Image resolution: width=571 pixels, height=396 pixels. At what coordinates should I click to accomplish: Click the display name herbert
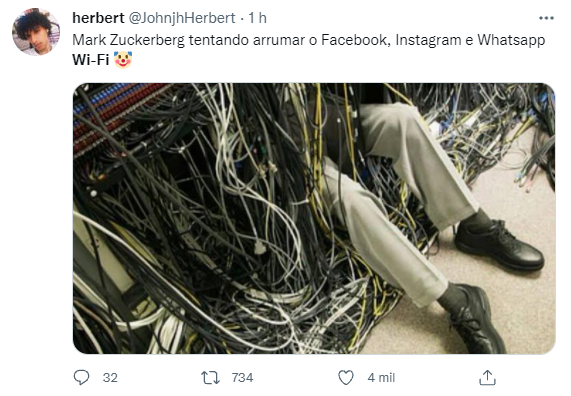coord(98,18)
